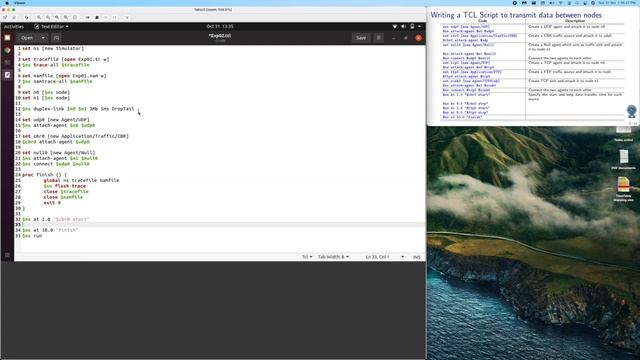Click the '$ns duplex-link $n0 $n1' line
The height and width of the screenshot is (360, 640).
click(78, 109)
